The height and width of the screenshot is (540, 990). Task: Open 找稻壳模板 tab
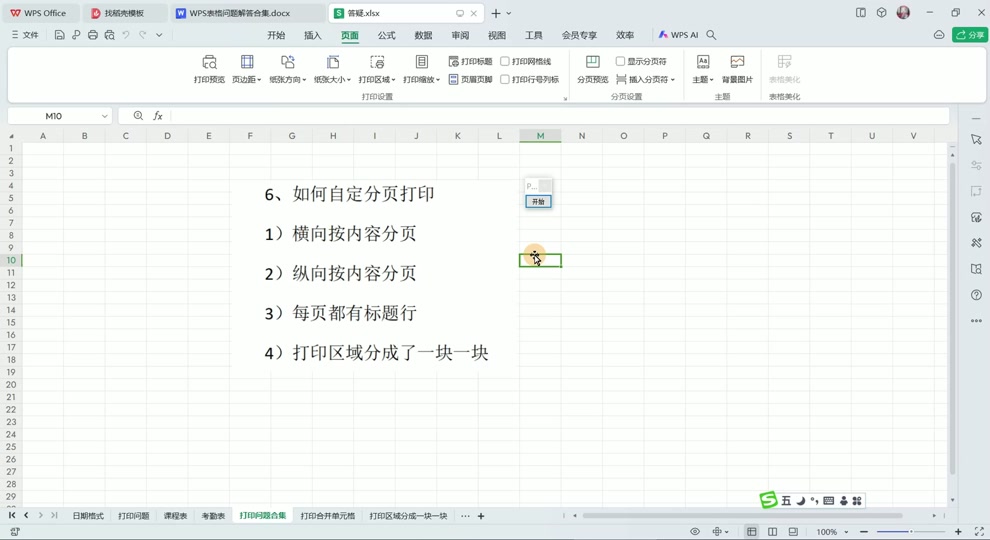[x=124, y=13]
